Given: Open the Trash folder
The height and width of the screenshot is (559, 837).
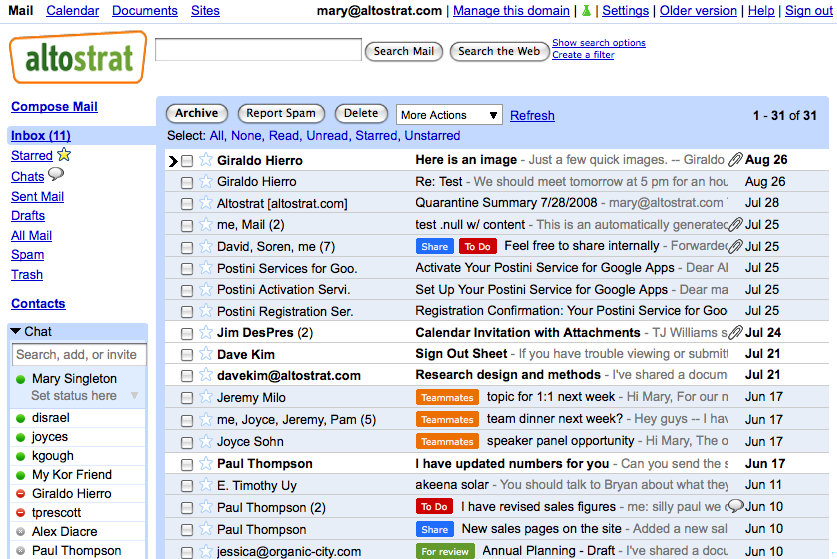Looking at the screenshot, I should pos(27,274).
